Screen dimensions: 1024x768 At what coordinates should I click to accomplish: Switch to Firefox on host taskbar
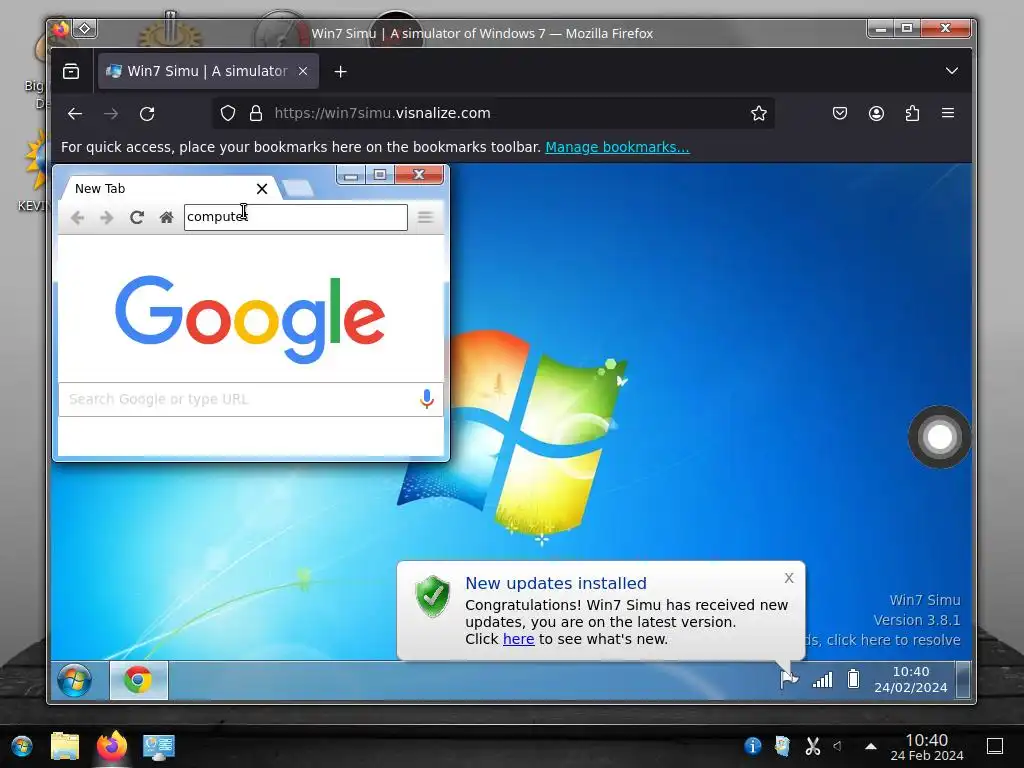point(111,746)
